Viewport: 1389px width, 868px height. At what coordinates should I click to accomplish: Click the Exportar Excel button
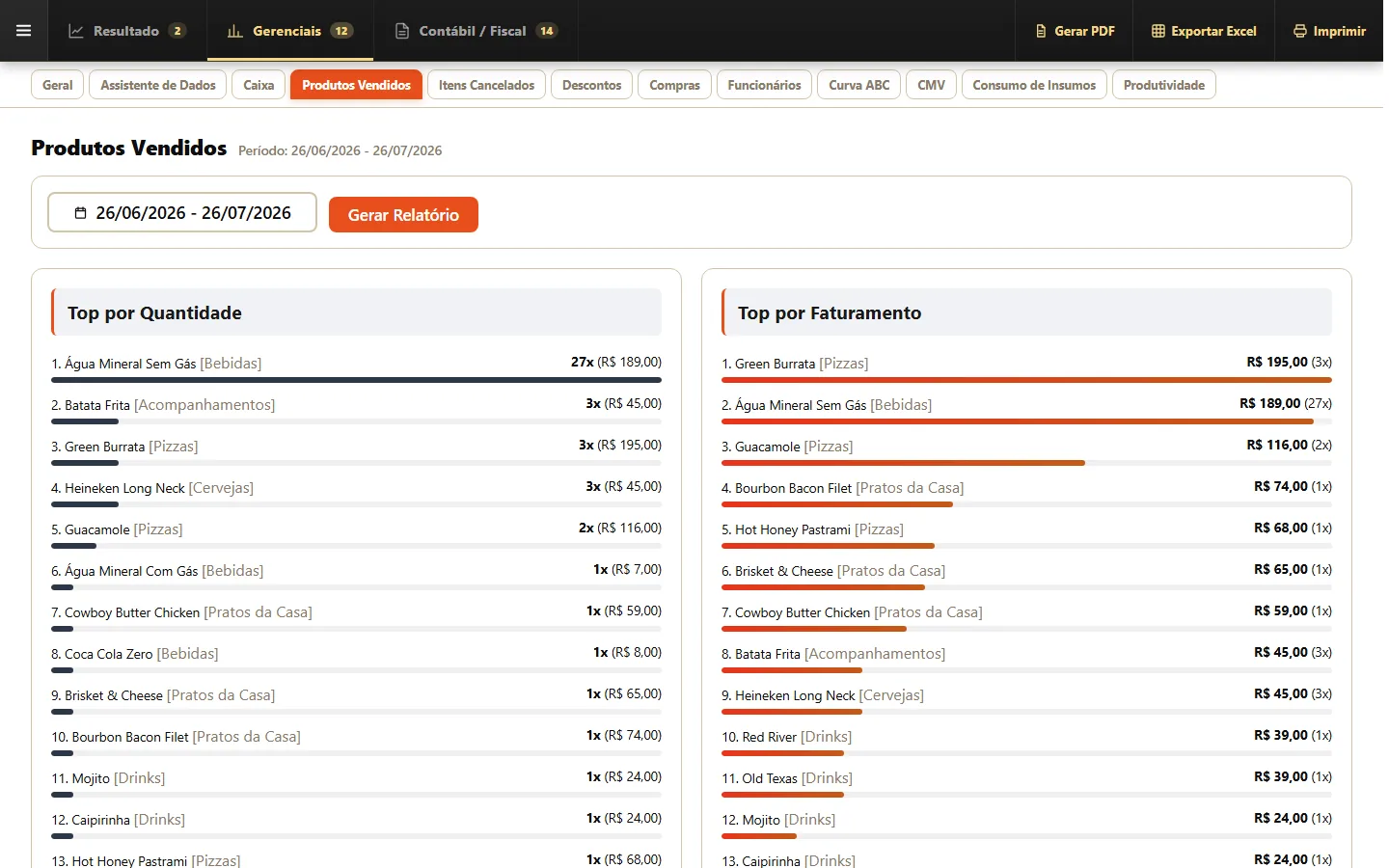tap(1204, 31)
